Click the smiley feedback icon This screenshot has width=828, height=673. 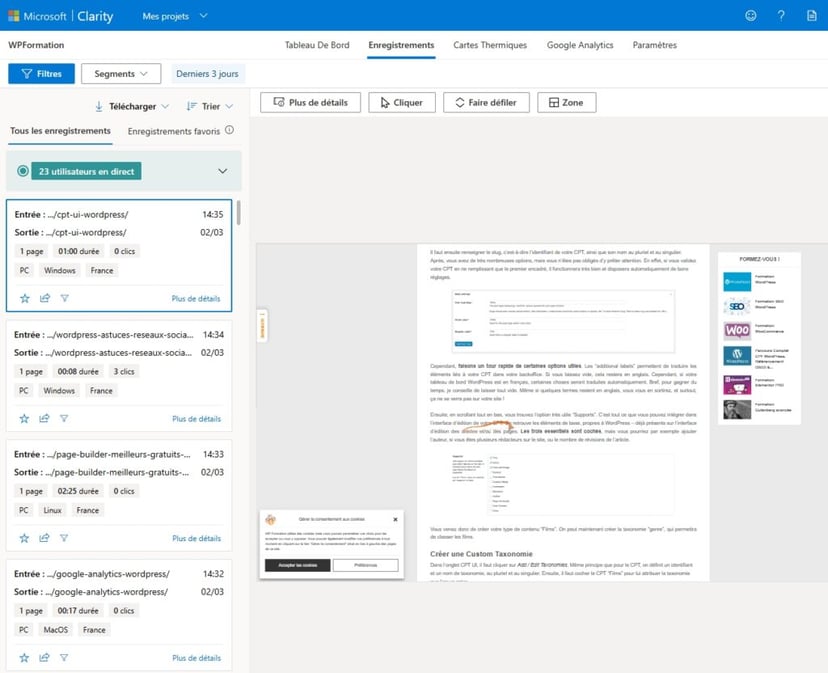751,15
